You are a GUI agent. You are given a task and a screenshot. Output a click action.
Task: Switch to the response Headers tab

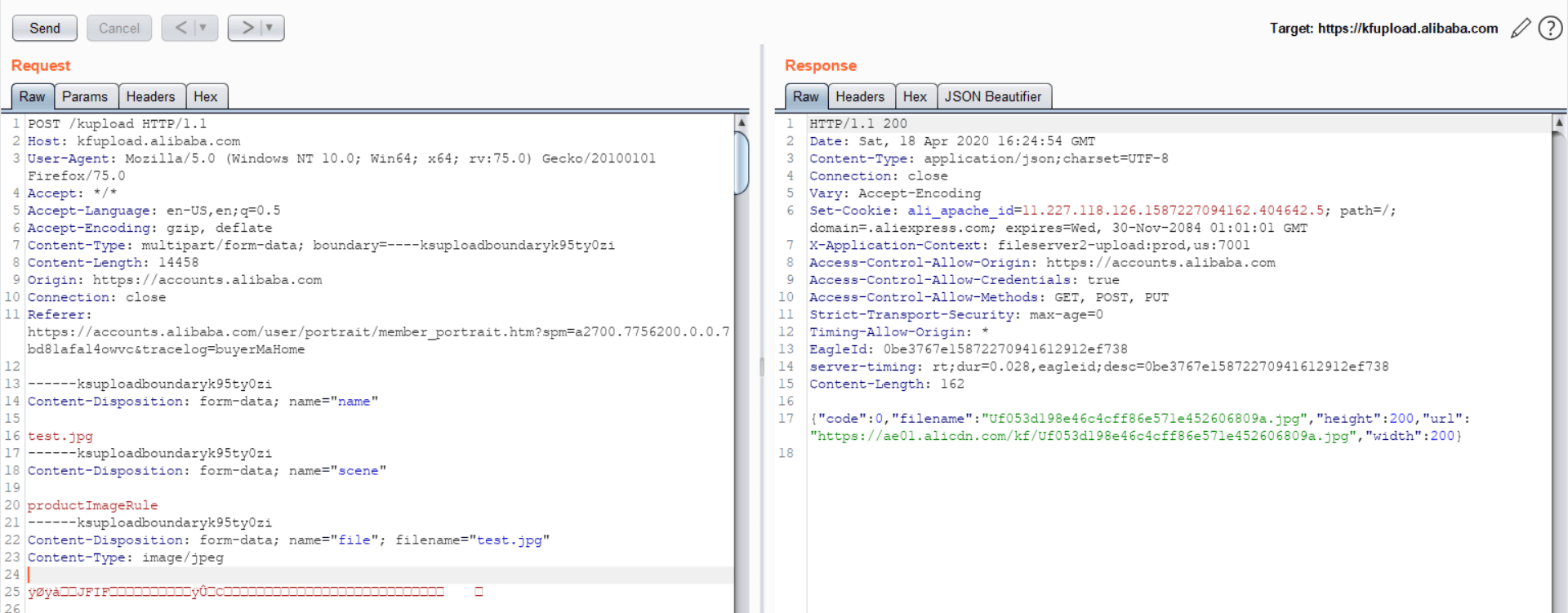coord(860,96)
